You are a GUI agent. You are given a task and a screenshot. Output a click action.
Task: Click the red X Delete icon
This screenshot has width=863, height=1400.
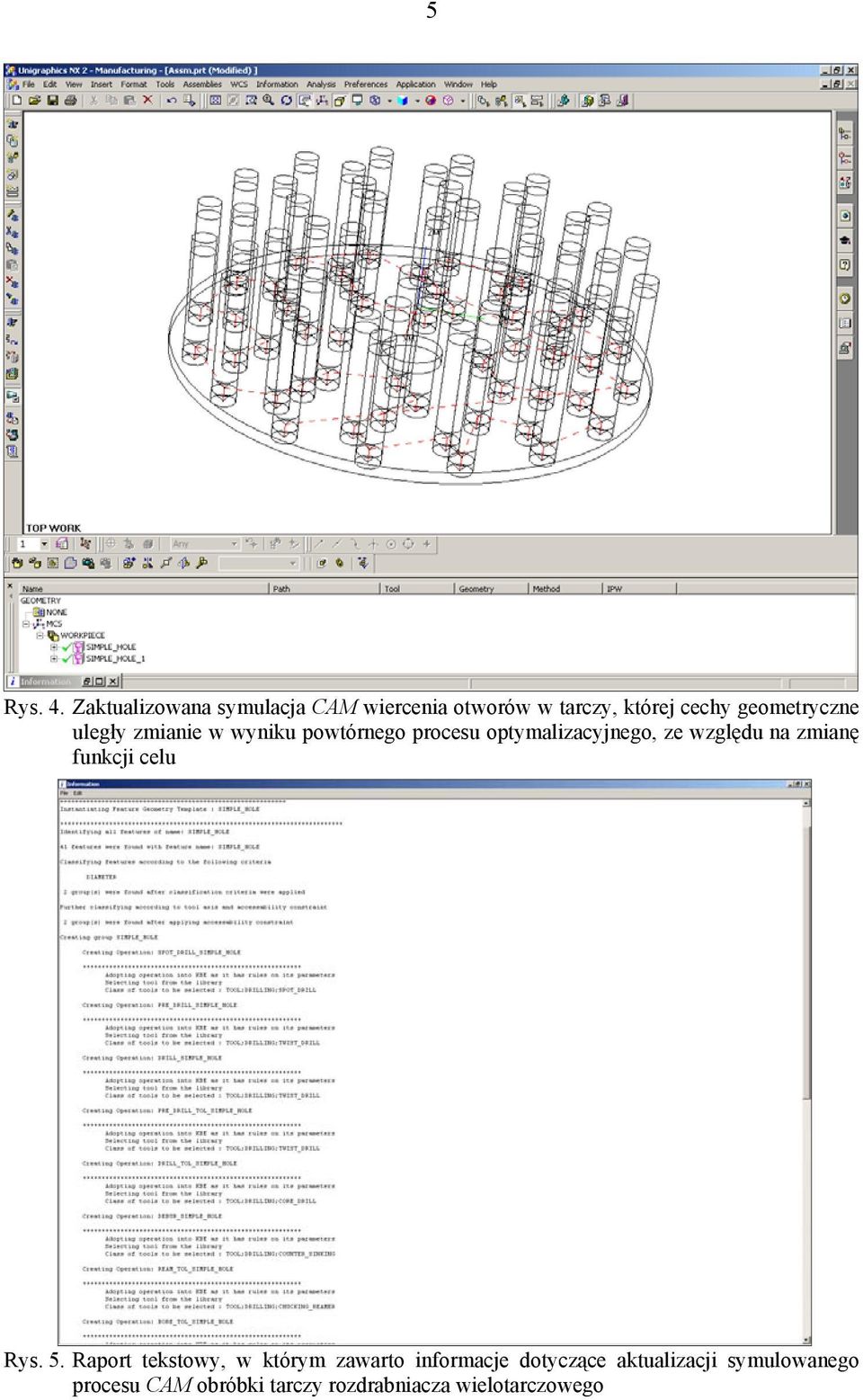point(147,101)
